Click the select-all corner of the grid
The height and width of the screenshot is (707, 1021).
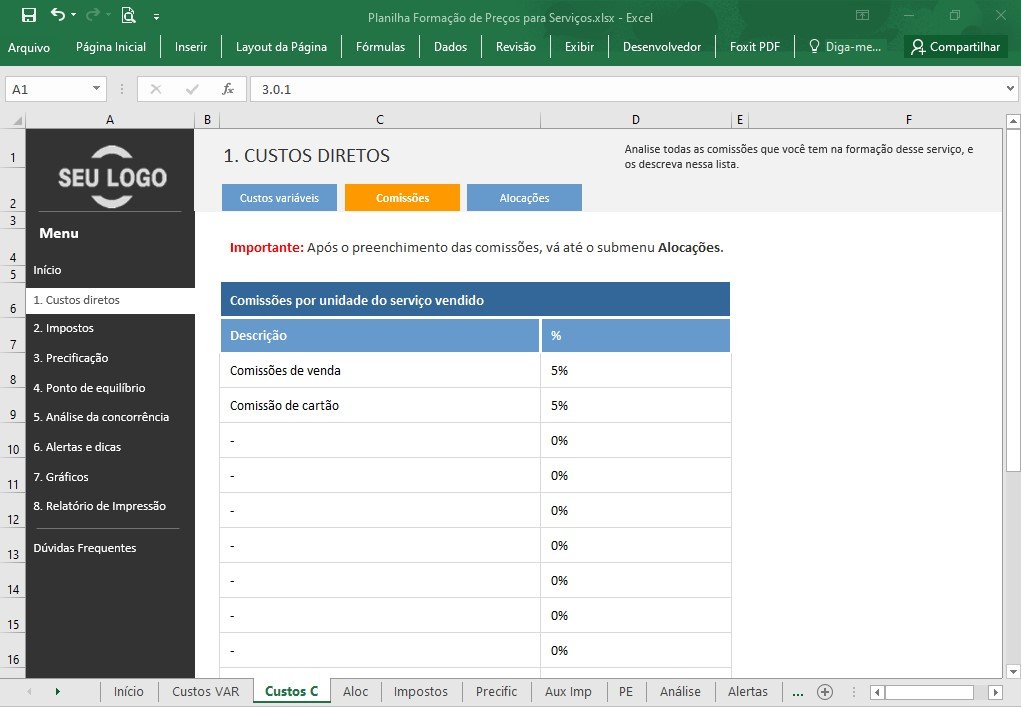[x=14, y=120]
